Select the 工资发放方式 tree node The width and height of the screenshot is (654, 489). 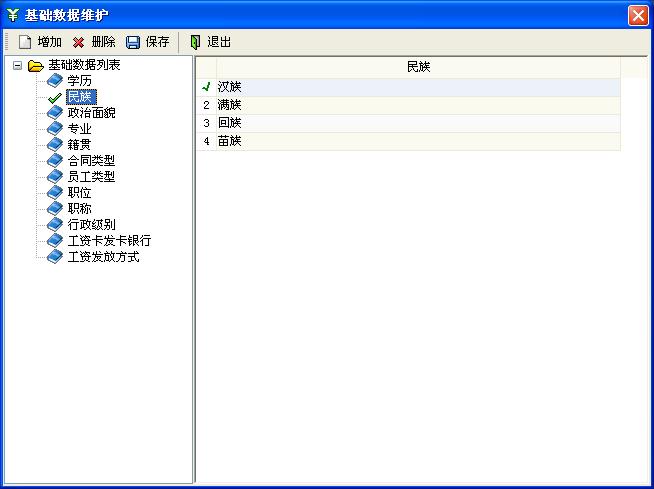(103, 257)
